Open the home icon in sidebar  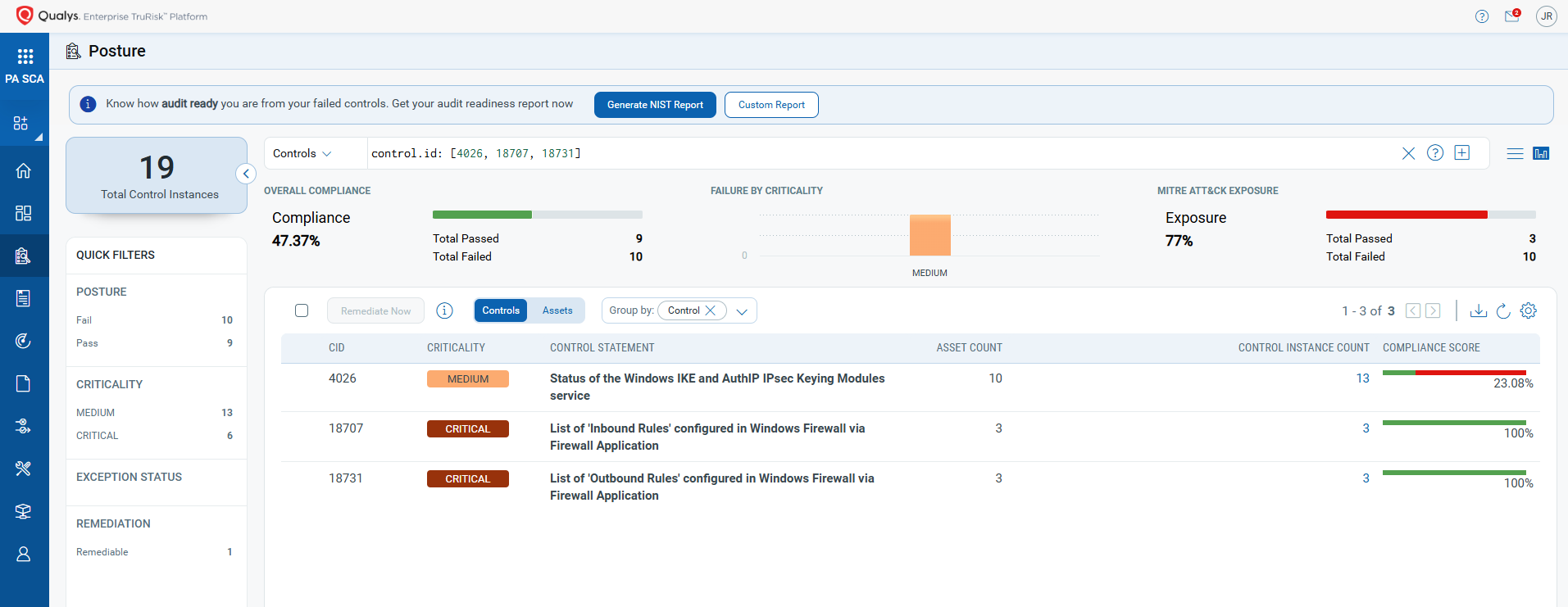point(24,170)
